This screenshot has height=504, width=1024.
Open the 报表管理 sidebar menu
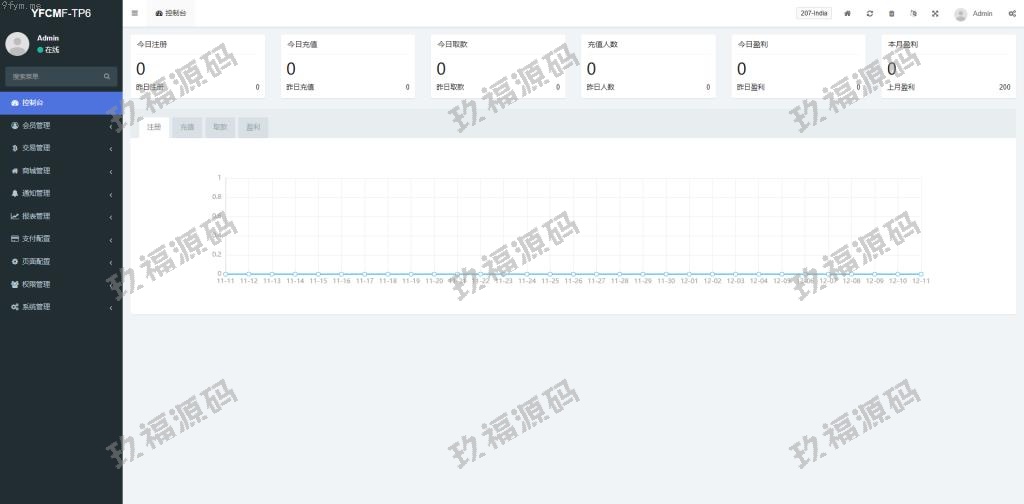(61, 216)
